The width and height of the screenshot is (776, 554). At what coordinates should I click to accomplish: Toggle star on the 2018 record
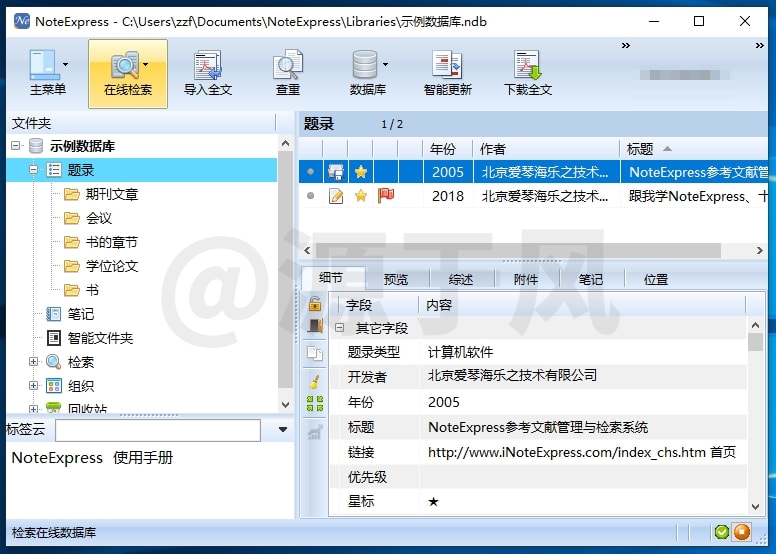[x=361, y=196]
